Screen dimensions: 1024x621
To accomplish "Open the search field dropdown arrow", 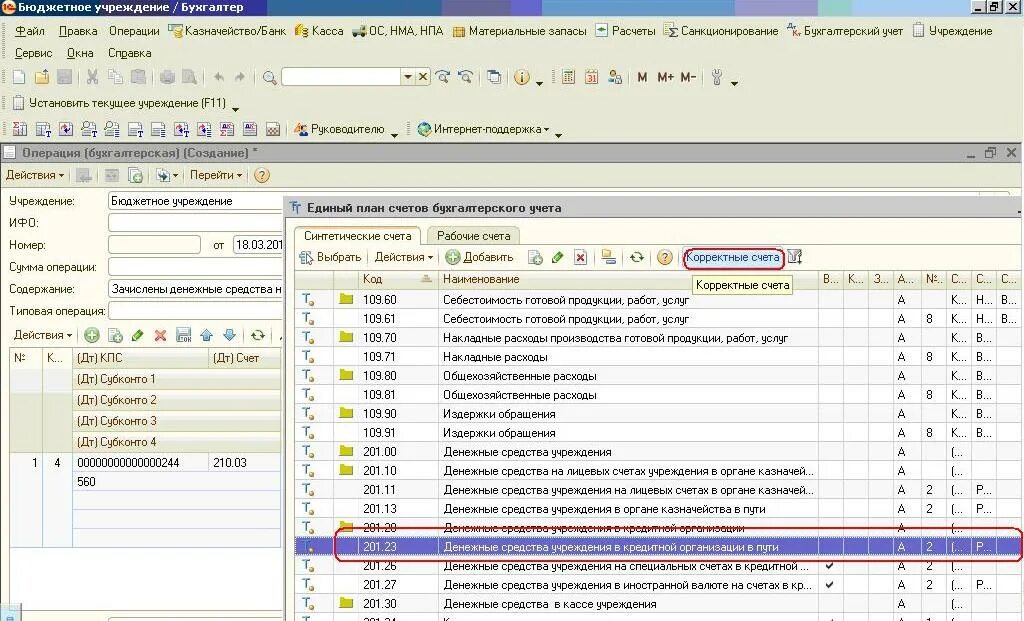I will tap(408, 77).
